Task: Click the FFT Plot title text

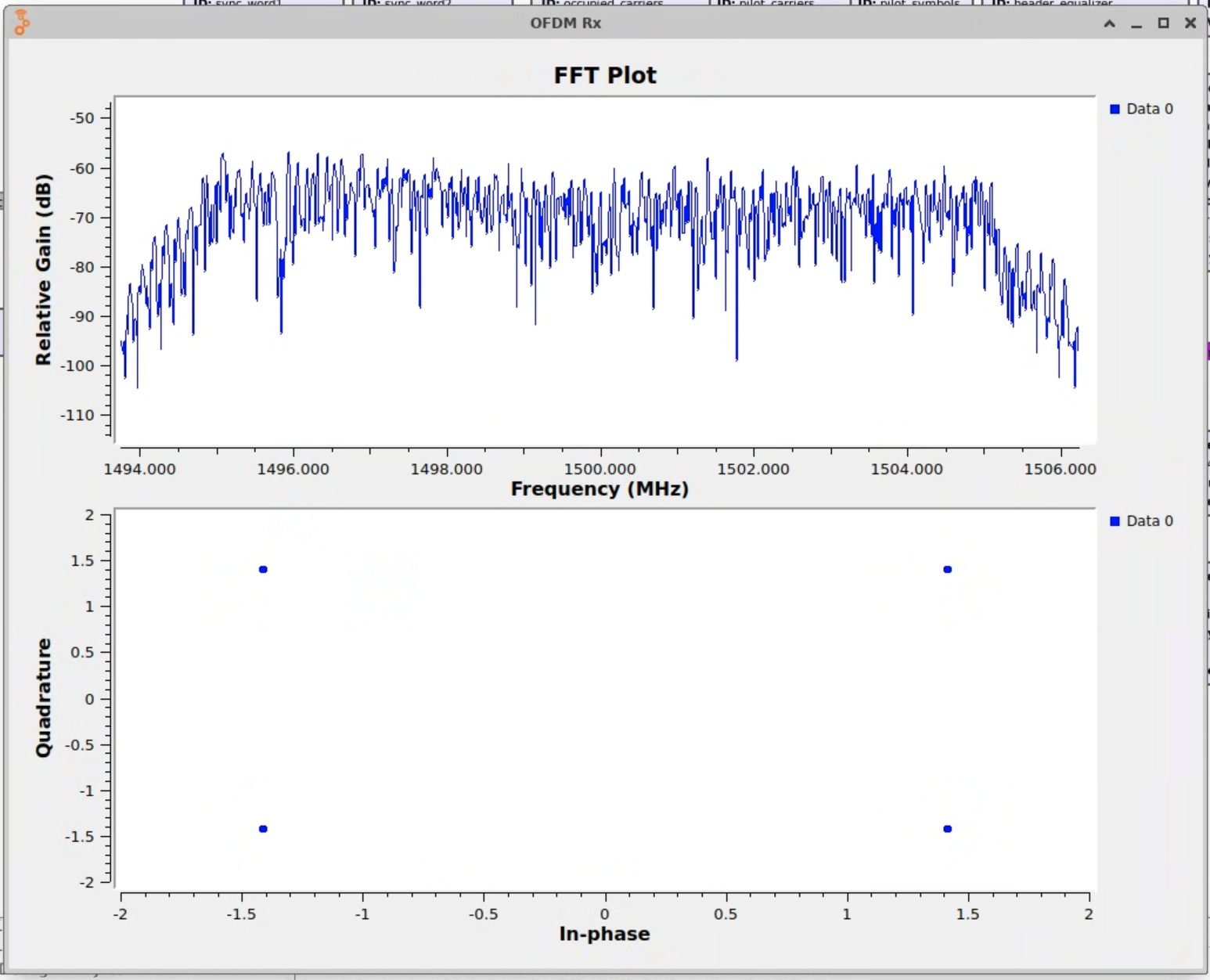Action: [x=605, y=75]
